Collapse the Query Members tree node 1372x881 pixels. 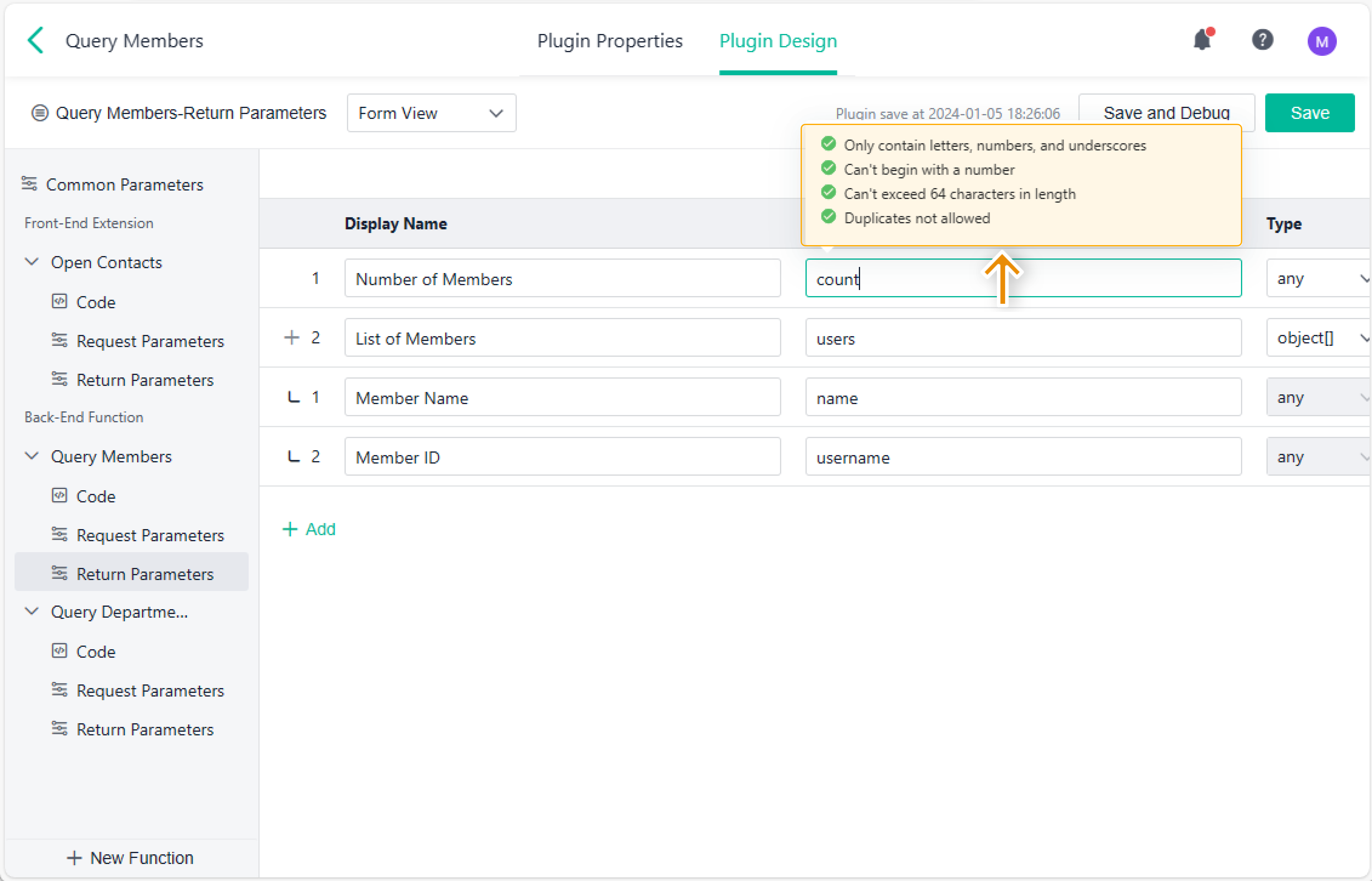[32, 456]
